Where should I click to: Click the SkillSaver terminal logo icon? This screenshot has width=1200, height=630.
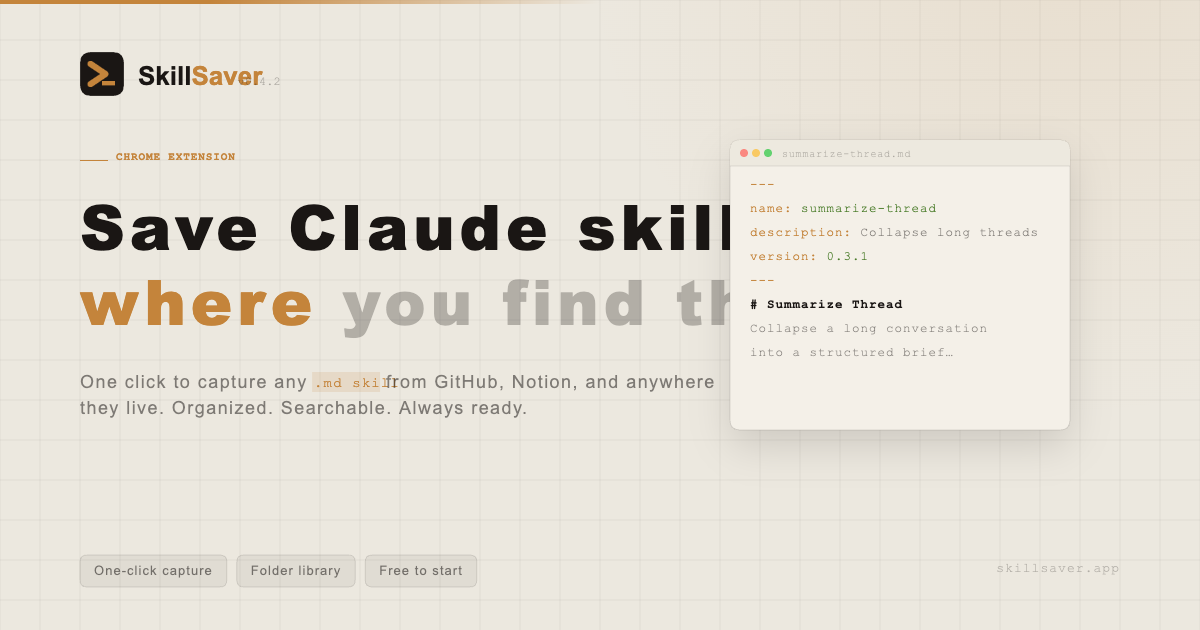(102, 74)
